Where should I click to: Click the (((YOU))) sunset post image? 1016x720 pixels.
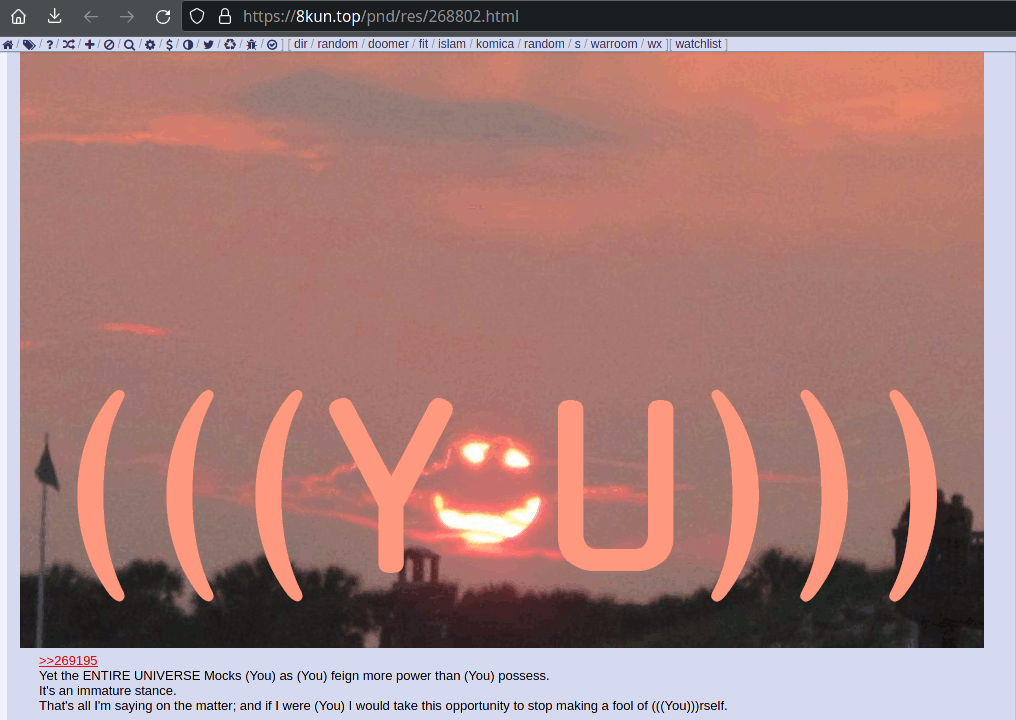click(502, 350)
